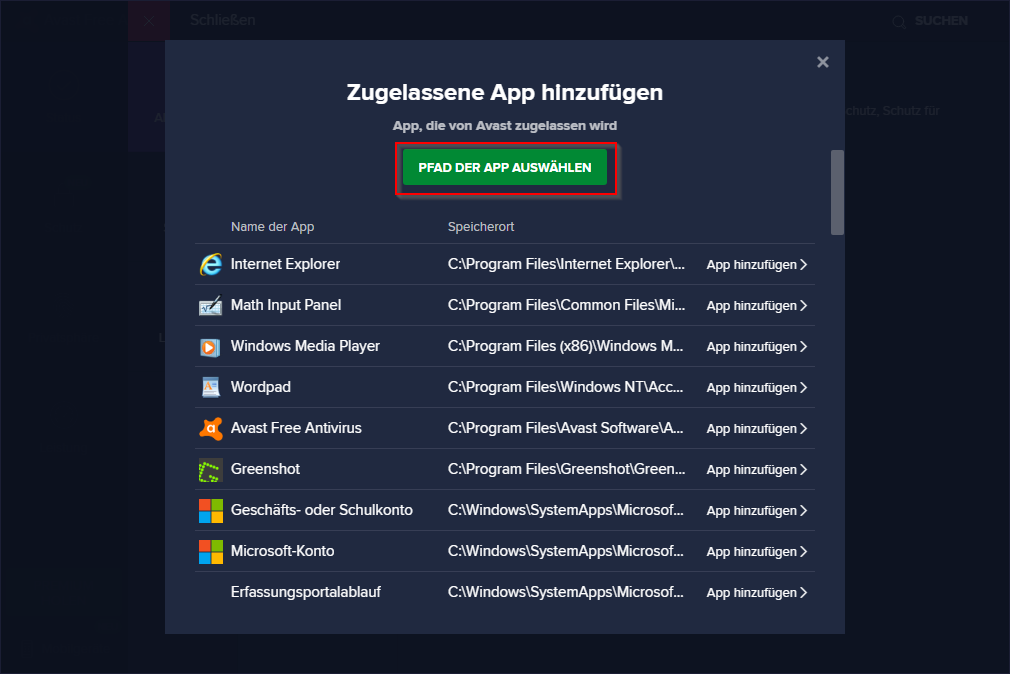Viewport: 1010px width, 674px height.
Task: Click the Internet Explorer app icon
Action: (x=211, y=264)
